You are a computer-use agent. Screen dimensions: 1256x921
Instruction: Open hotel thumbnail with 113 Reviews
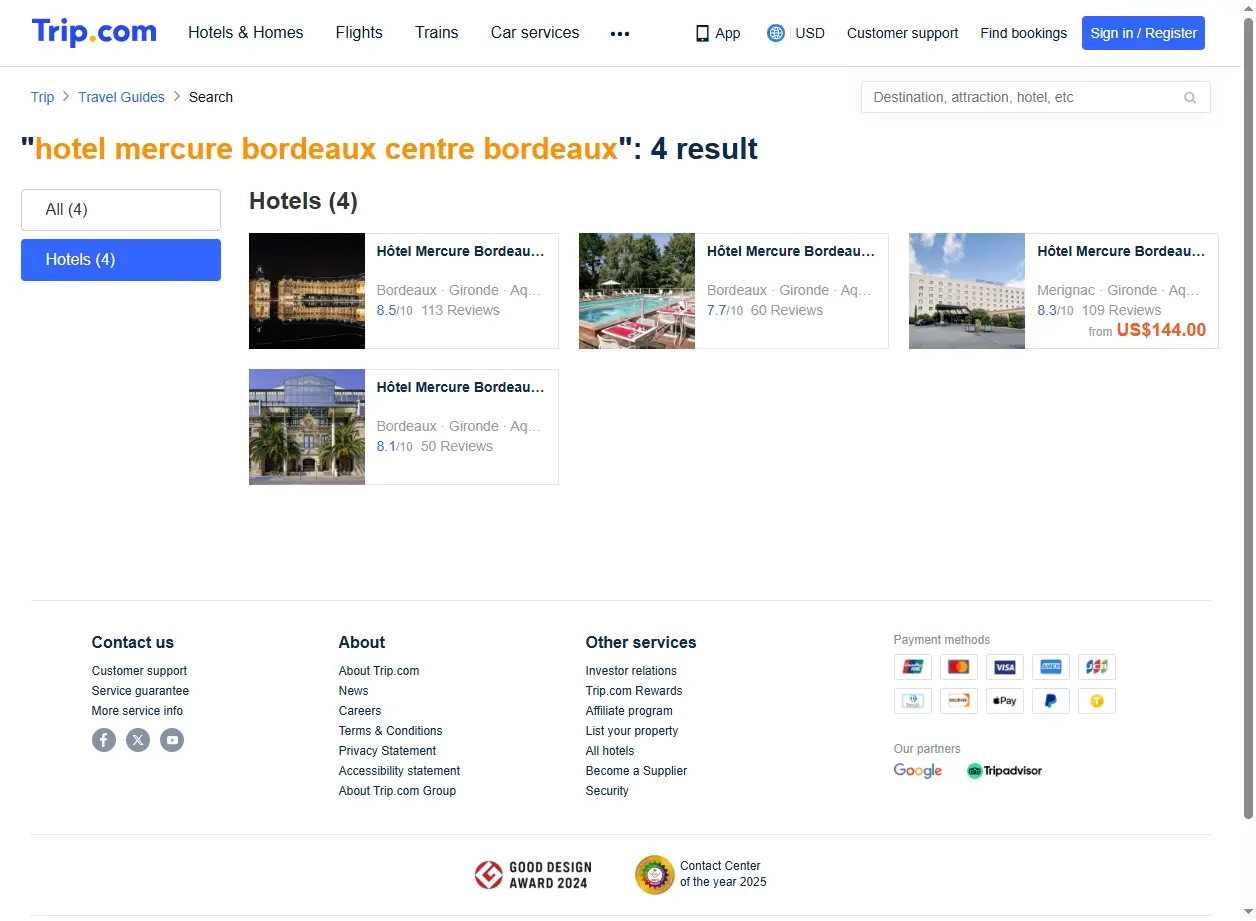307,291
